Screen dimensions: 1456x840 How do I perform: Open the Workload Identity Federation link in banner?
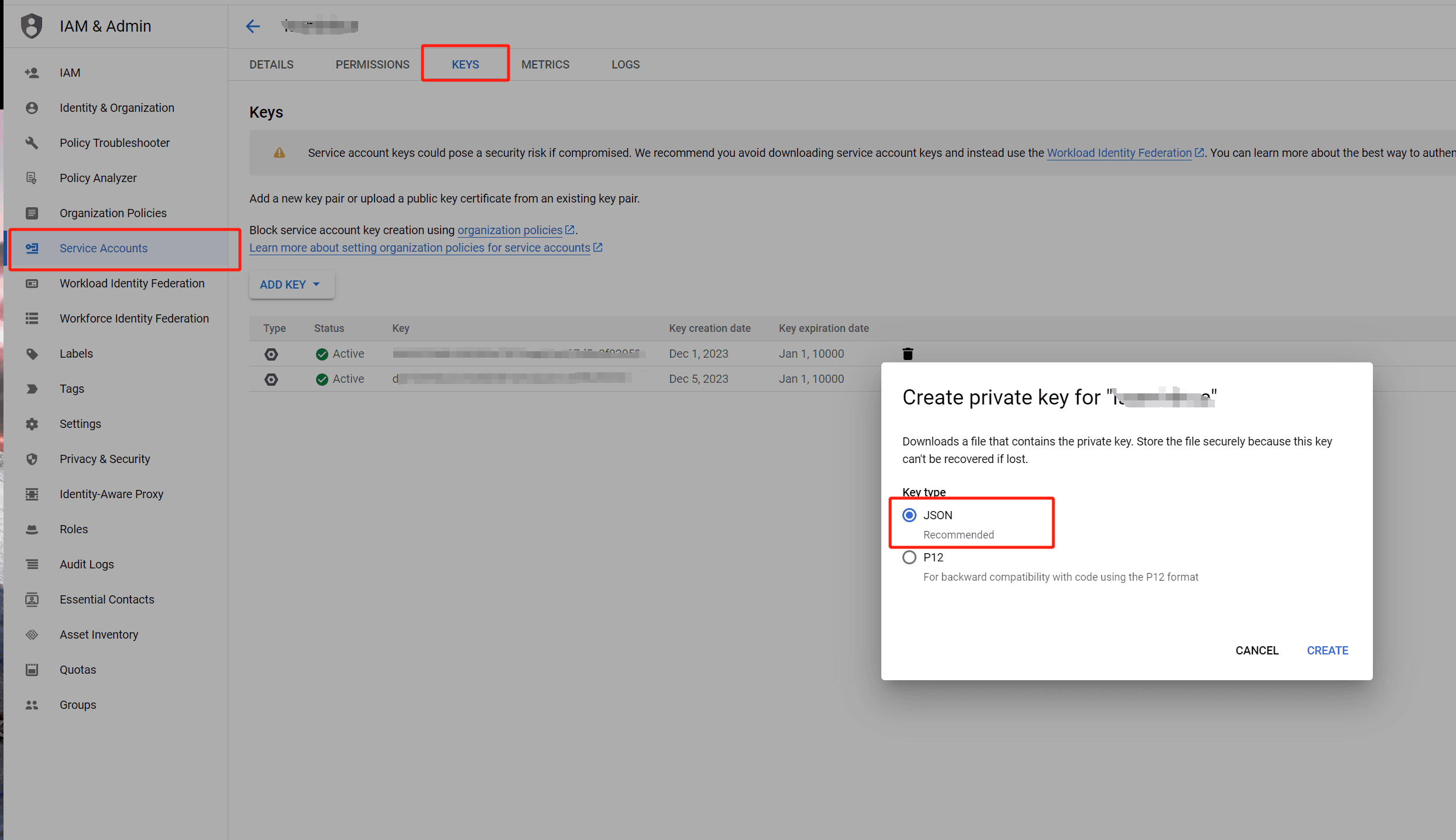[1125, 153]
